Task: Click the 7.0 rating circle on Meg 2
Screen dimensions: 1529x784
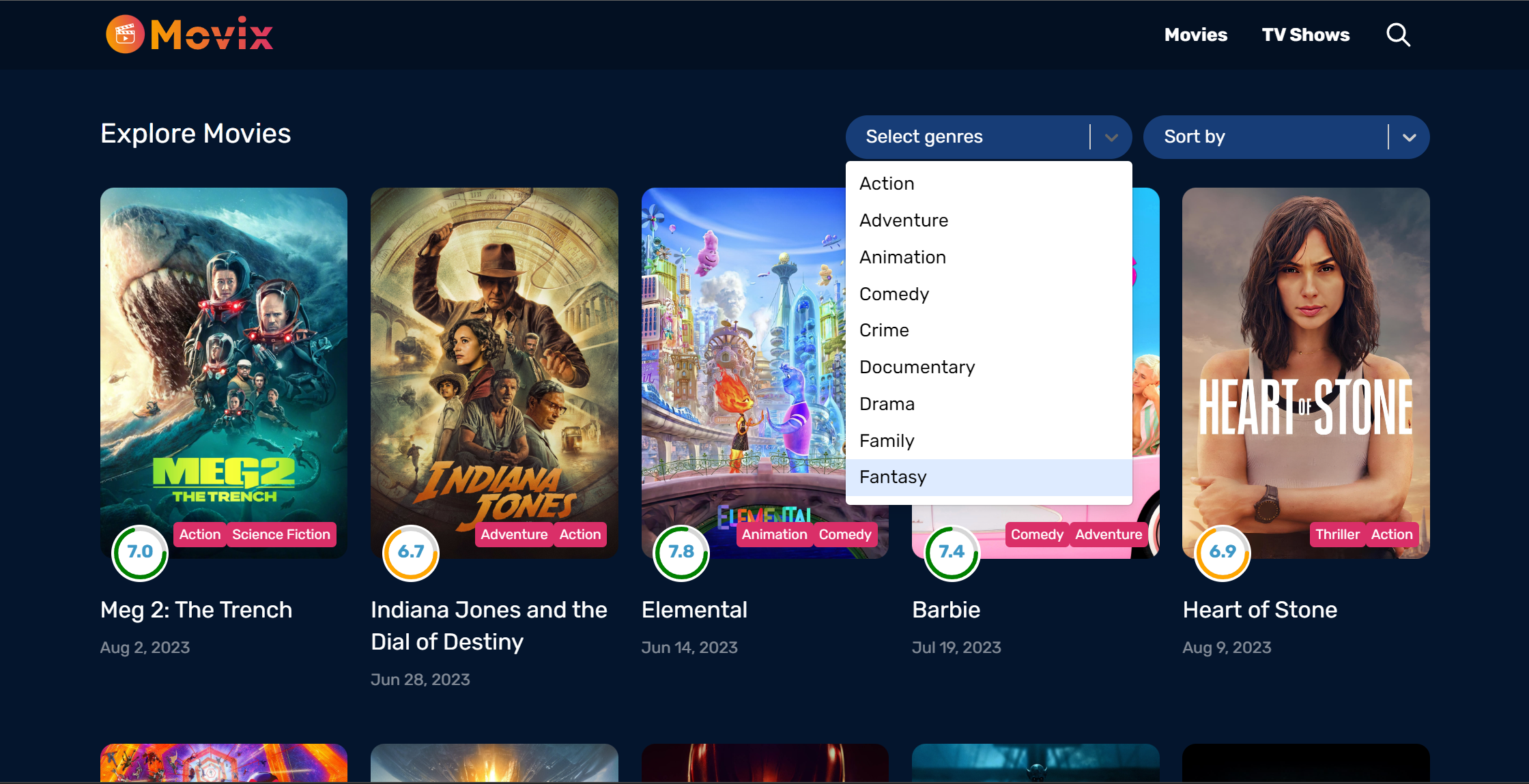Action: click(140, 552)
